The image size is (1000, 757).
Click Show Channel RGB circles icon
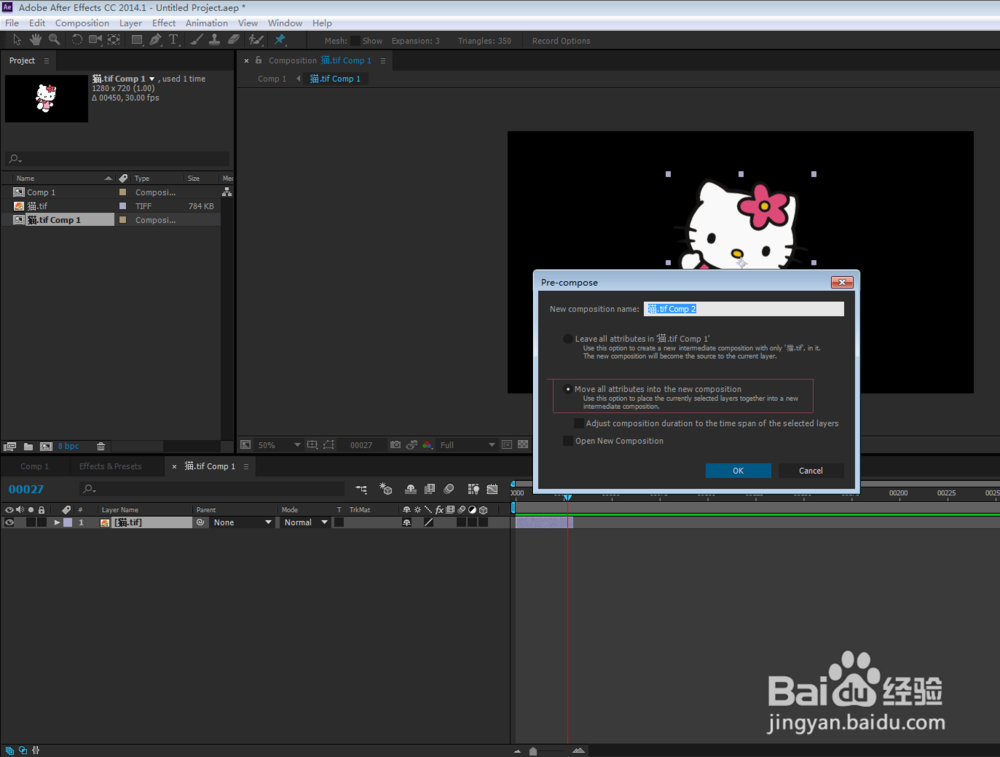[x=427, y=445]
